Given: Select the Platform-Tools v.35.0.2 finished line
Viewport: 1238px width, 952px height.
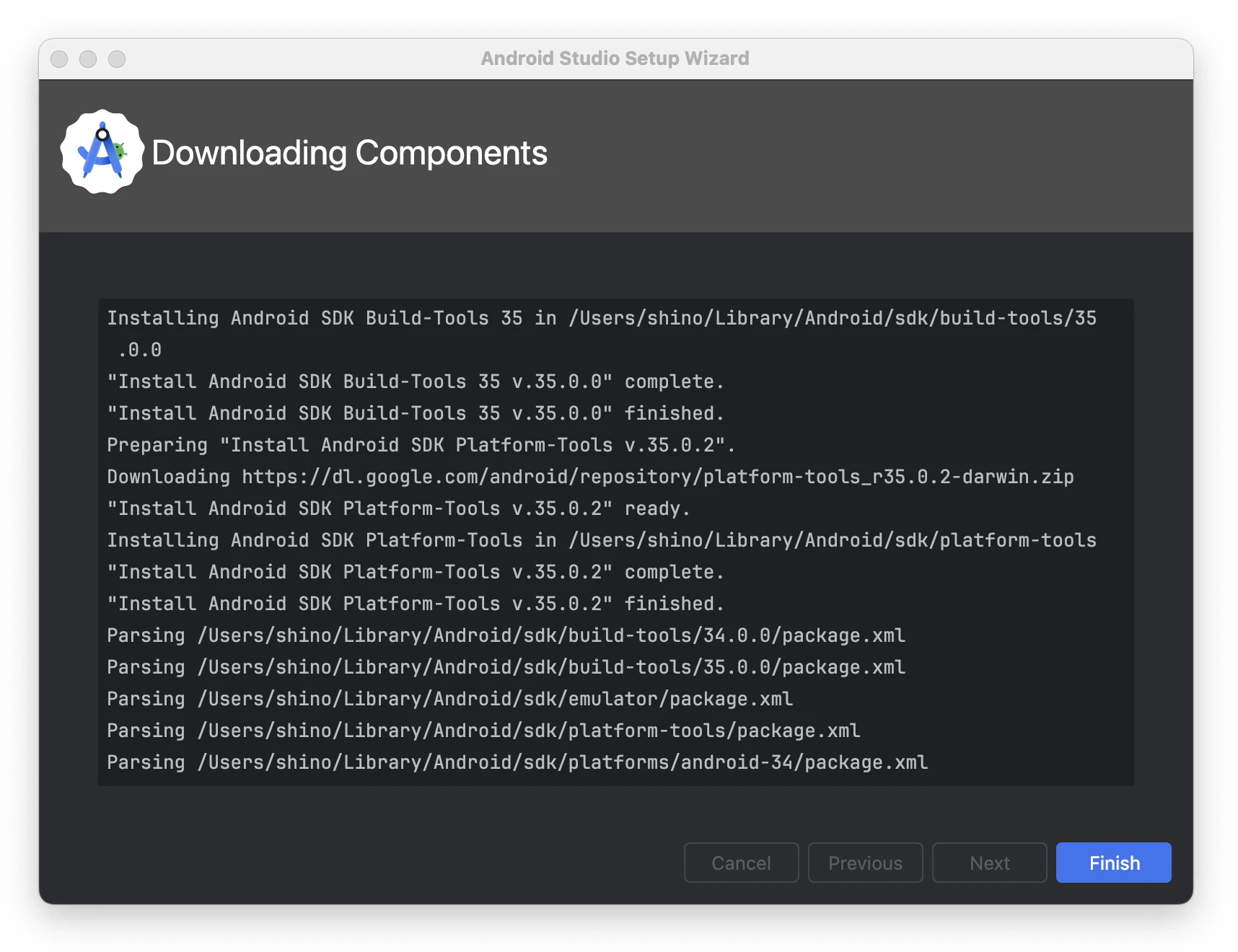Looking at the screenshot, I should coord(416,604).
